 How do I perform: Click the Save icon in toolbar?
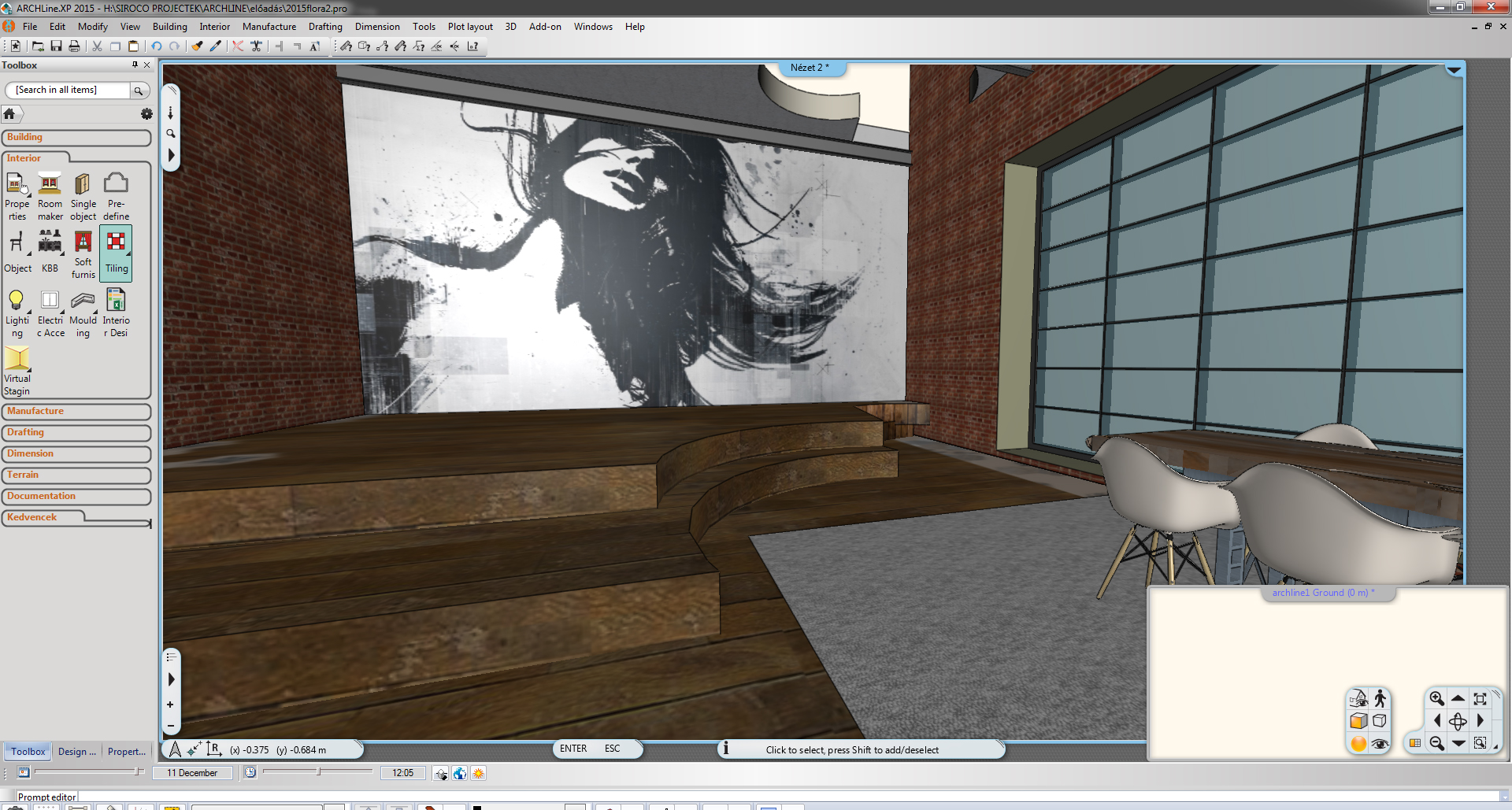56,46
